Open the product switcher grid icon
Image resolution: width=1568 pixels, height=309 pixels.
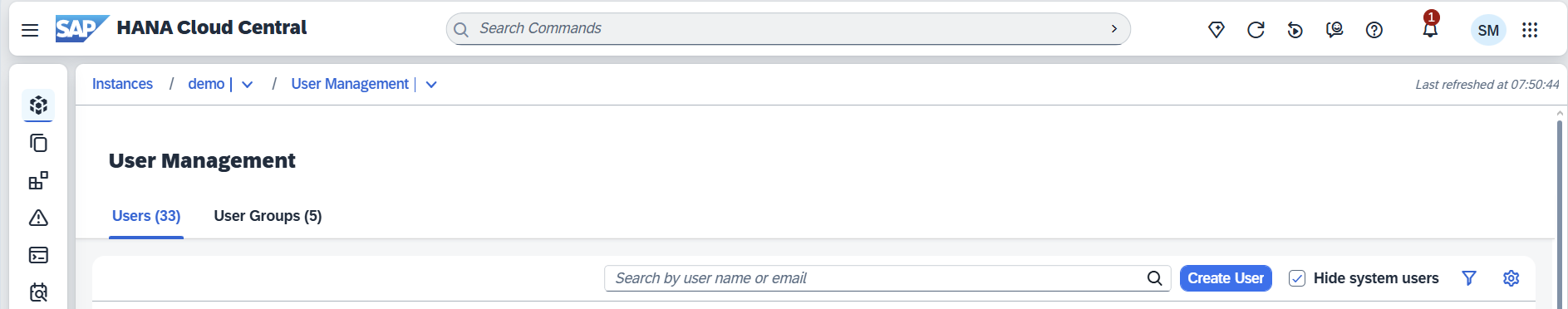point(1530,30)
